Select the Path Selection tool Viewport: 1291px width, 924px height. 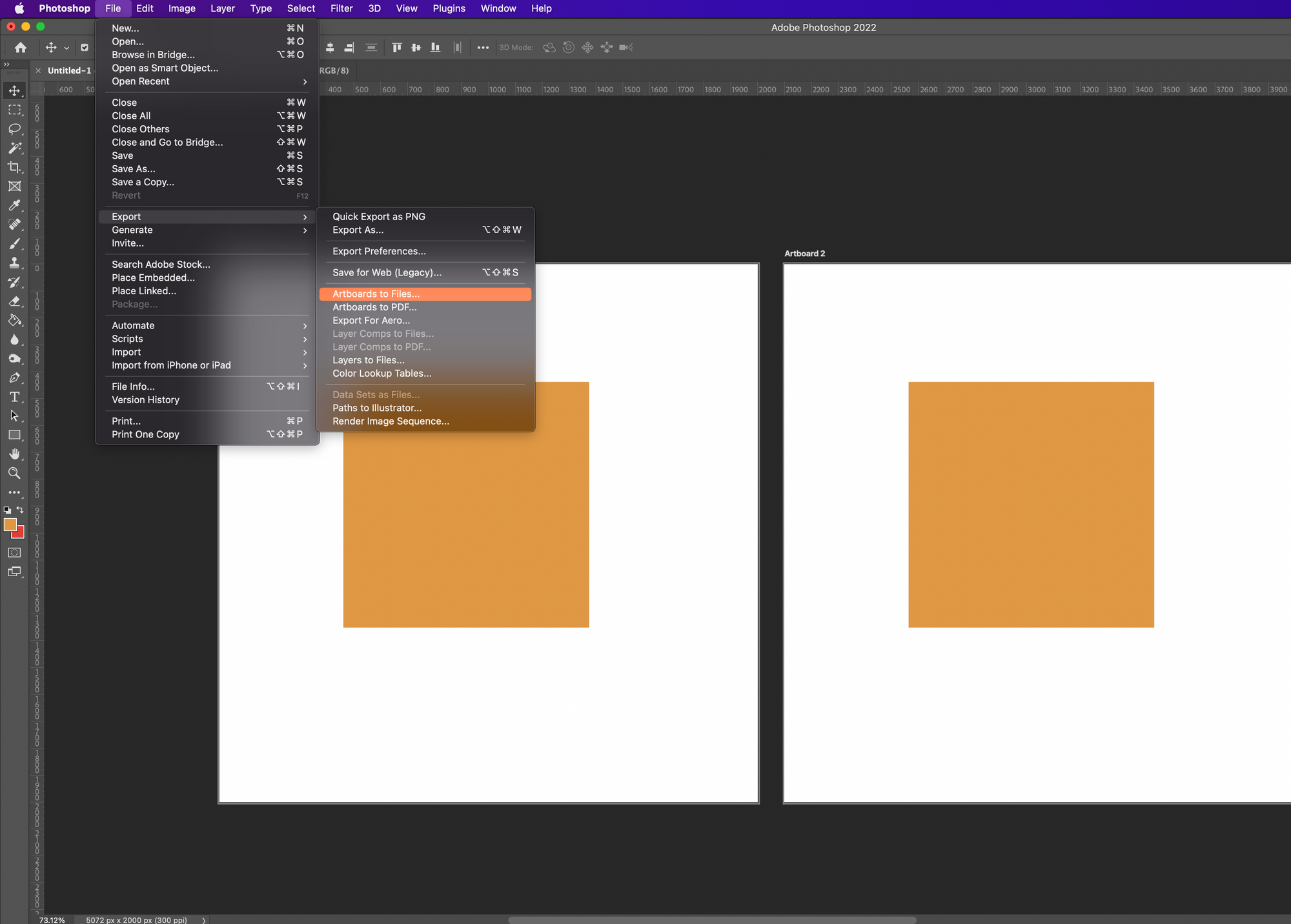(14, 416)
